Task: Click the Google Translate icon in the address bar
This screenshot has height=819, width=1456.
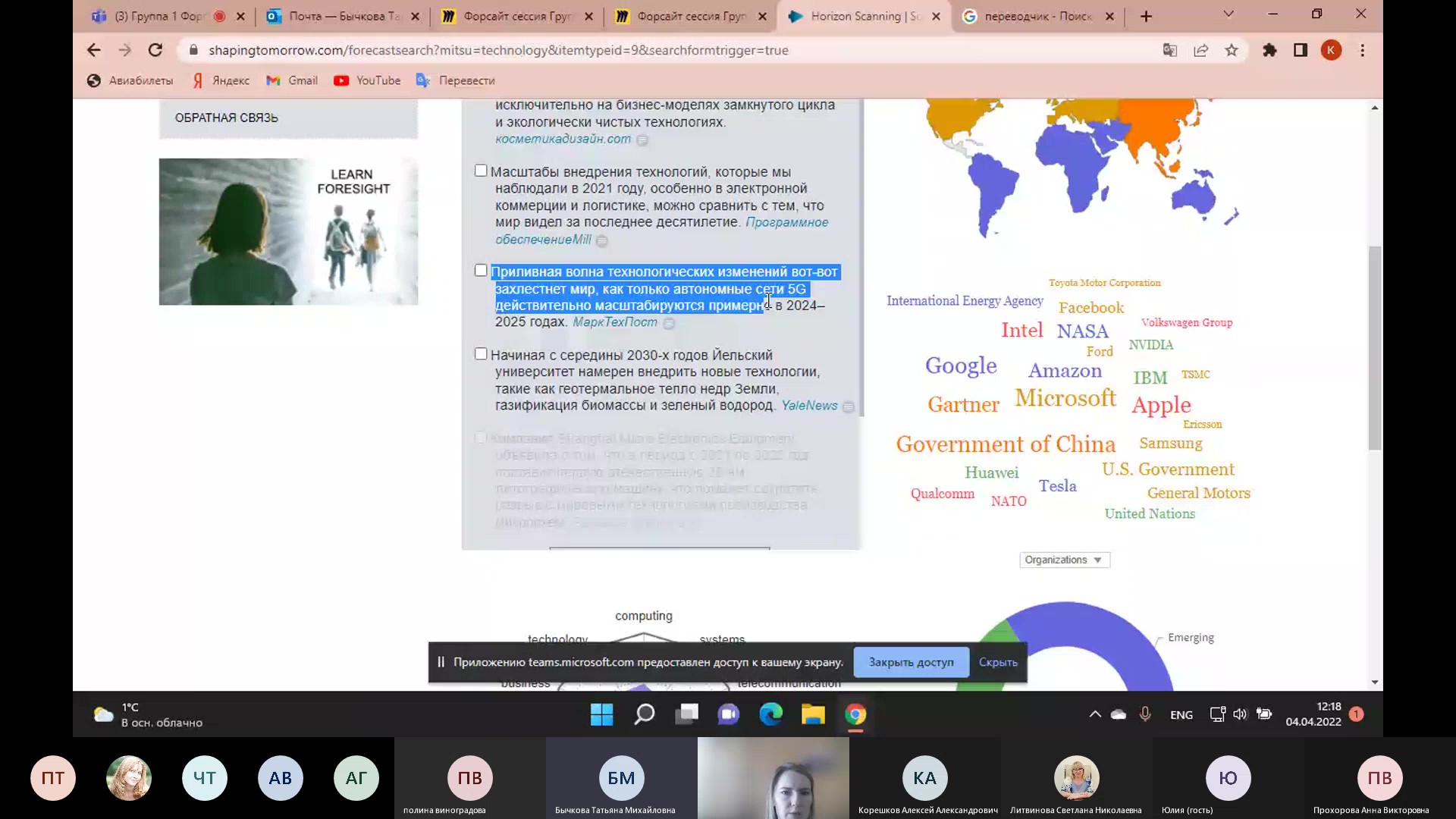Action: click(x=1170, y=50)
